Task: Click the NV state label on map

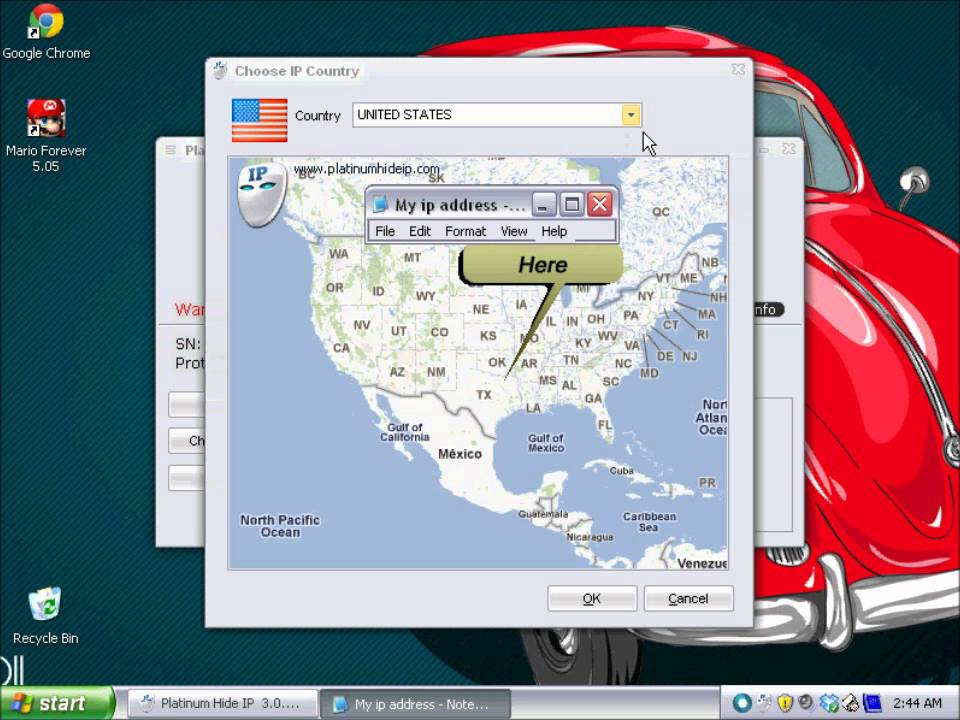Action: [362, 324]
